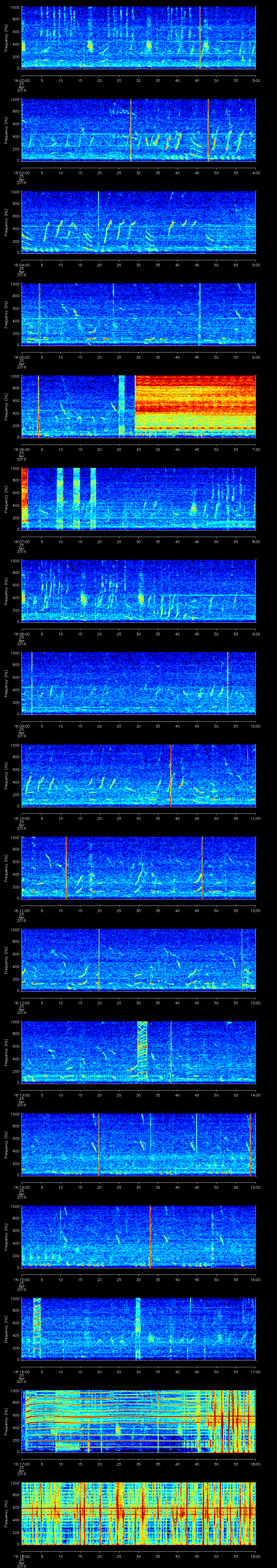Image resolution: width=277 pixels, height=1568 pixels.
Task: Click the 16:08:00 start time label
Action: point(21,634)
